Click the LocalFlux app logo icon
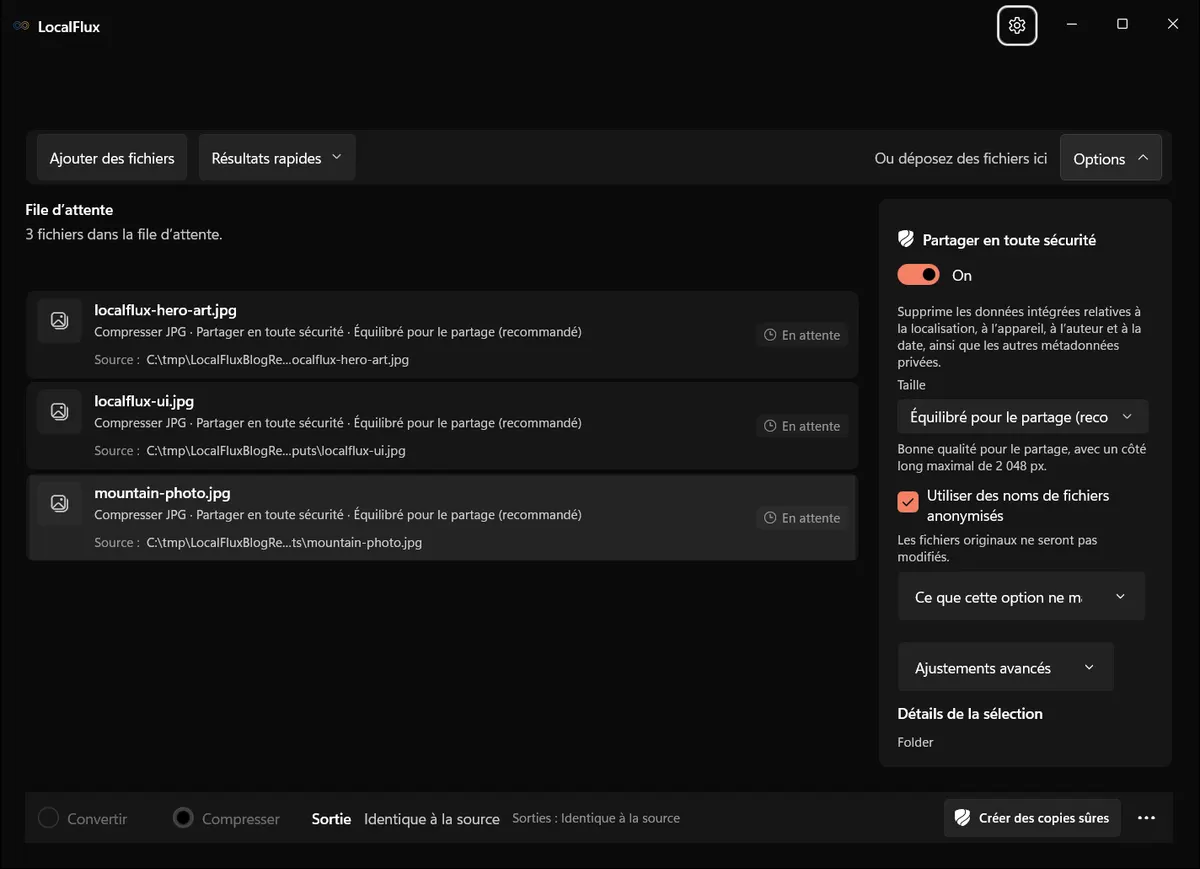 tap(21, 27)
